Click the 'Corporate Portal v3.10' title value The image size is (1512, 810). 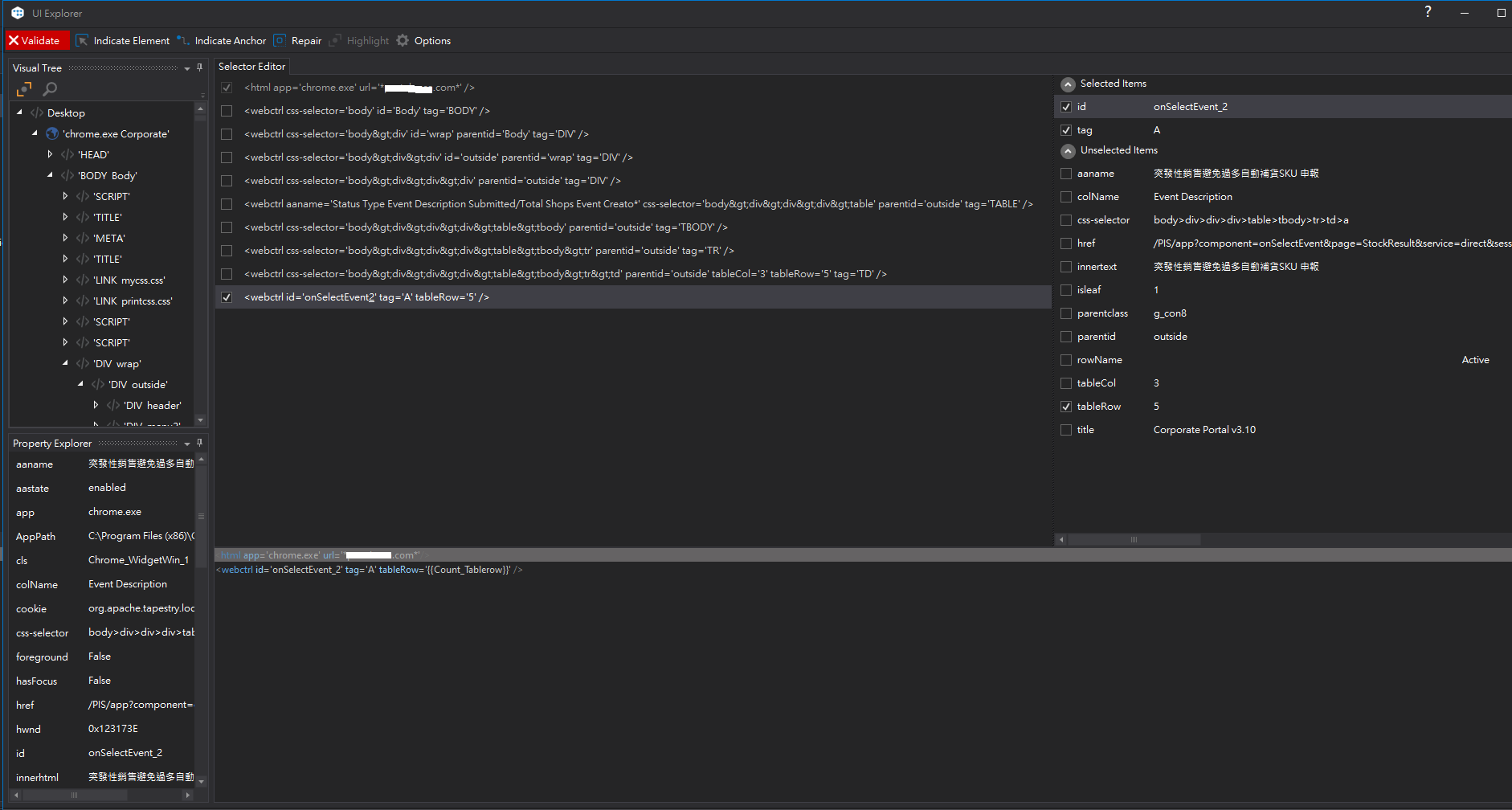pos(1204,430)
